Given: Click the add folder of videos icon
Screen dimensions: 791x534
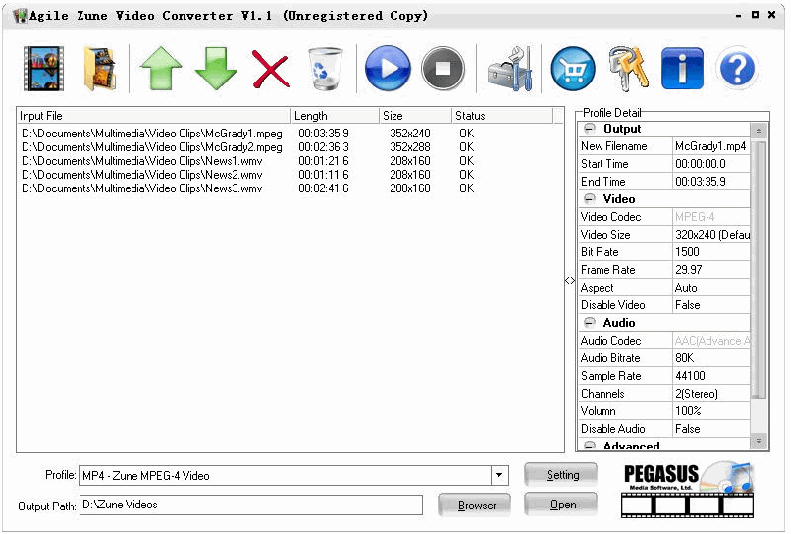Looking at the screenshot, I should [x=100, y=68].
